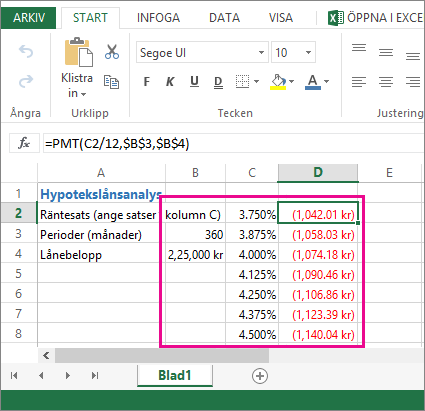Select the Blad1 sheet tab
This screenshot has height=411, width=425.
175,375
